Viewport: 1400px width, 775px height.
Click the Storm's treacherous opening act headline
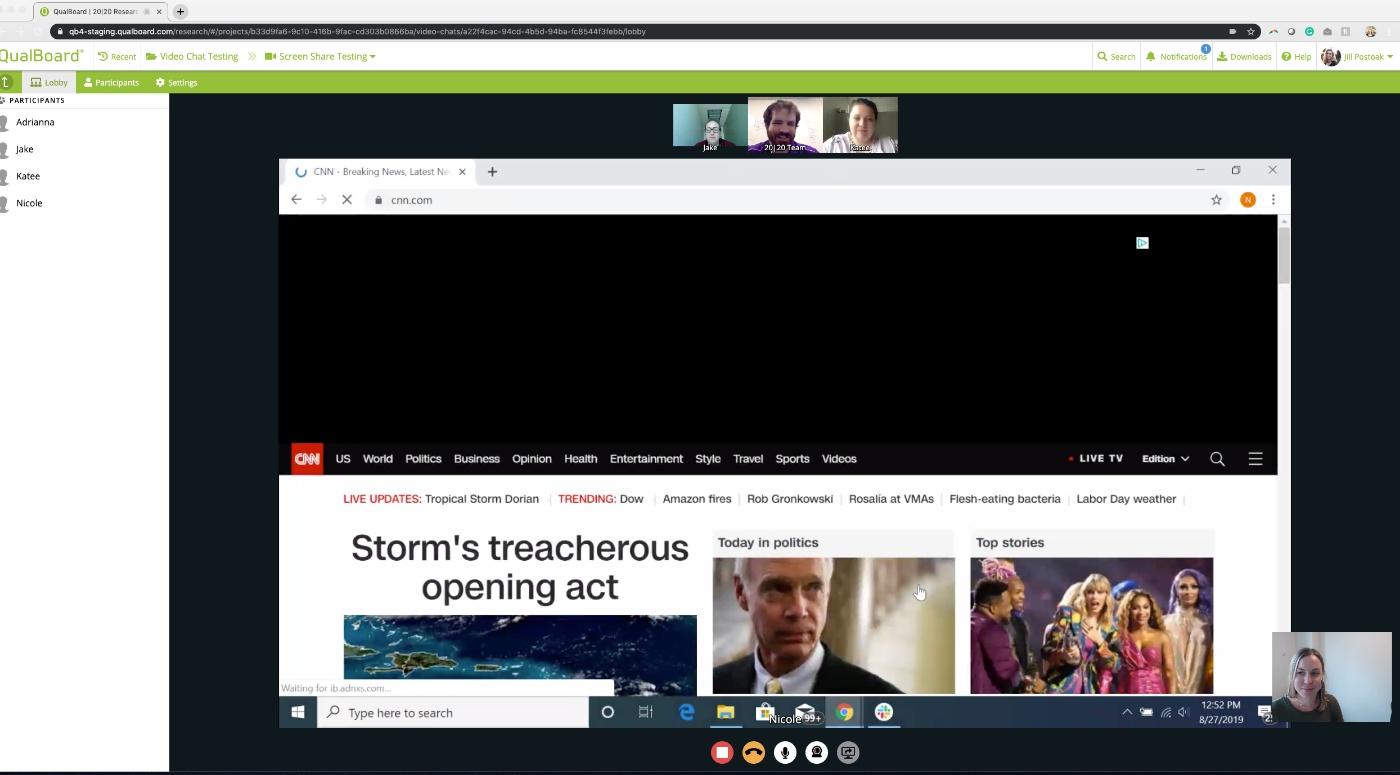(x=520, y=567)
